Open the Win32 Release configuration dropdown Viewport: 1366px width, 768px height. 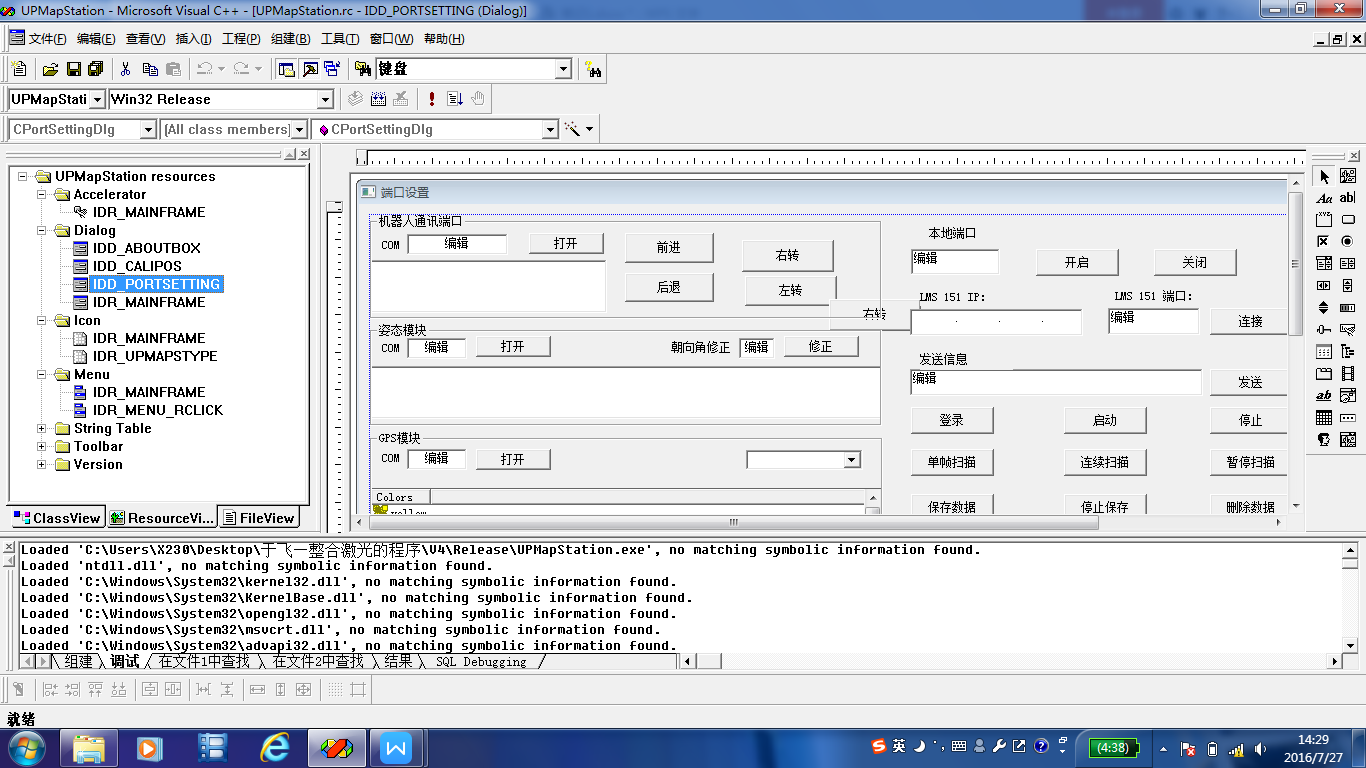click(325, 99)
